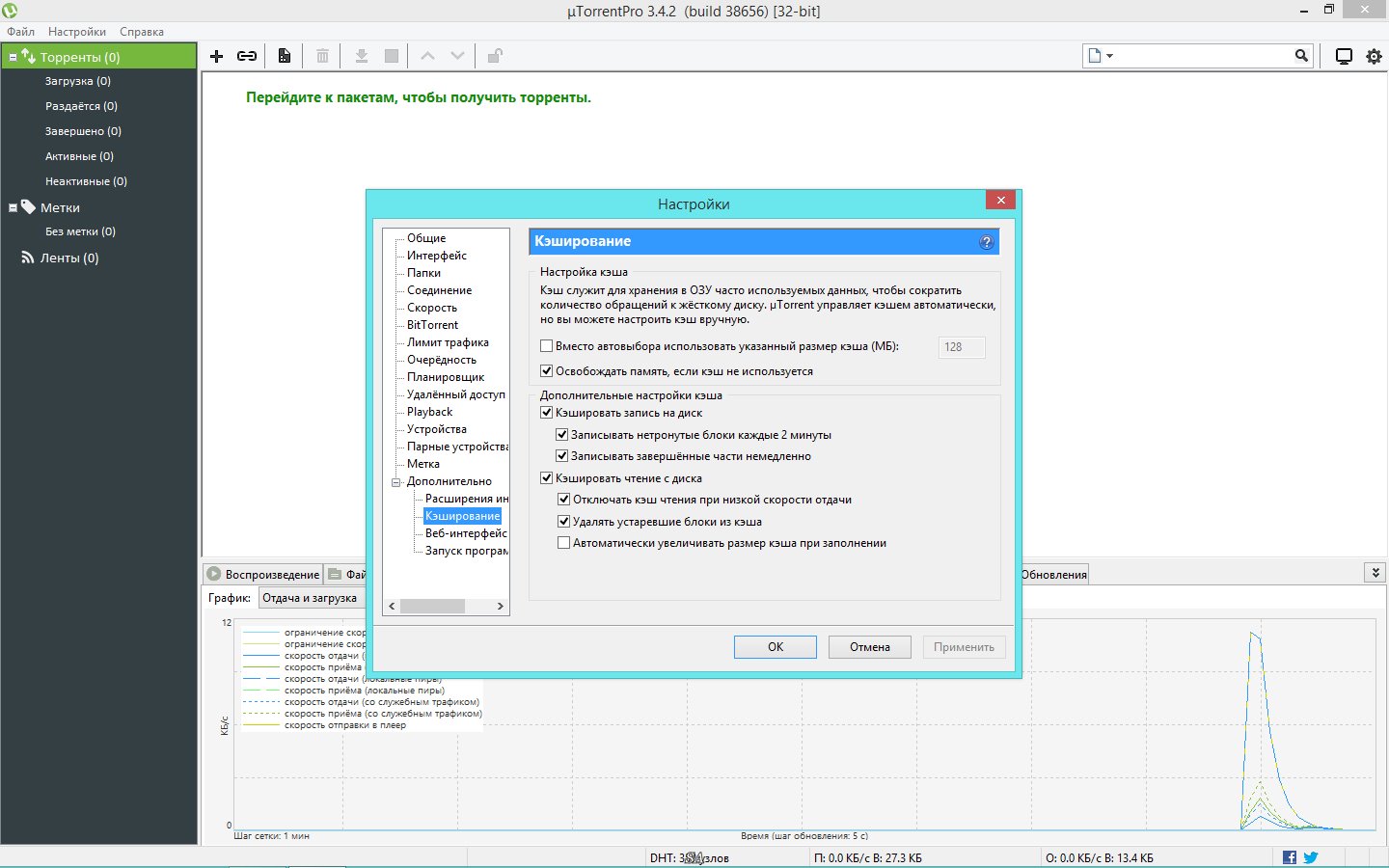Screen dimensions: 1389x868
Task: Click the µTorrent logo in title bar
Action: [10, 11]
